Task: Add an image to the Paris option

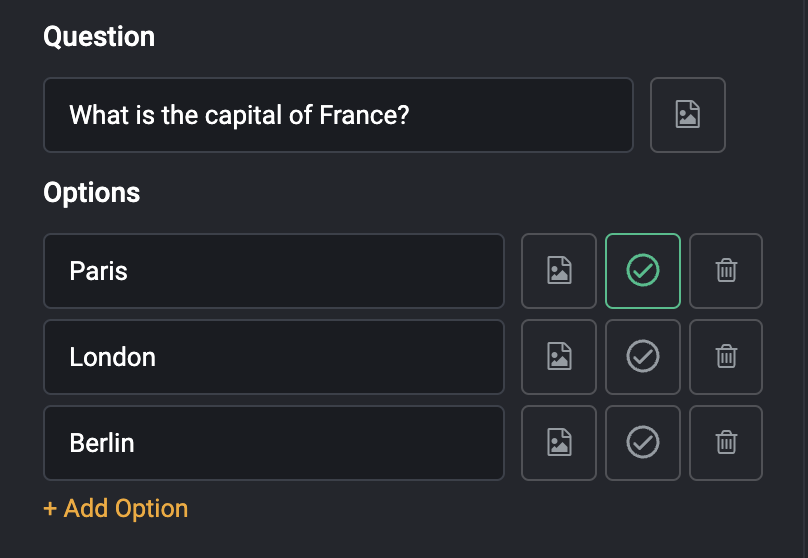Action: point(559,271)
